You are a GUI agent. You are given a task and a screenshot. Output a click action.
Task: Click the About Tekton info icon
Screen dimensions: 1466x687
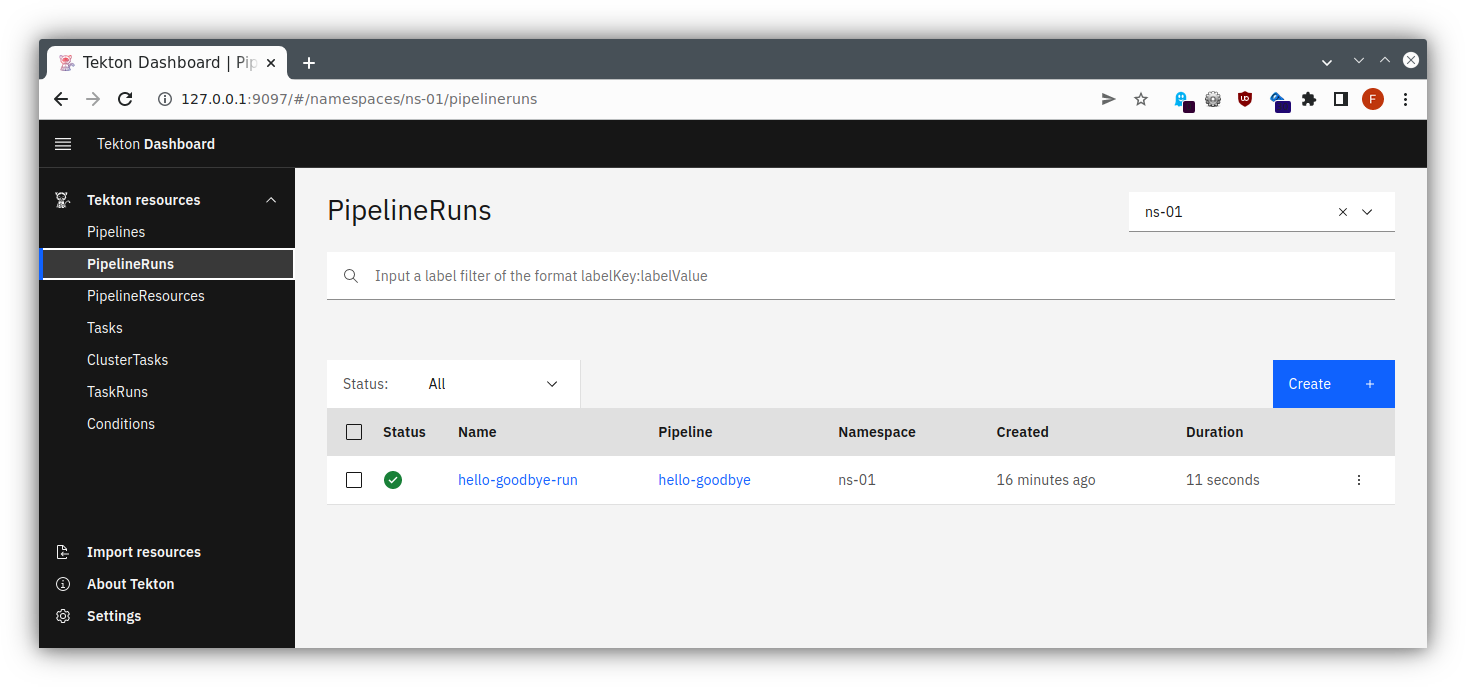coord(63,584)
